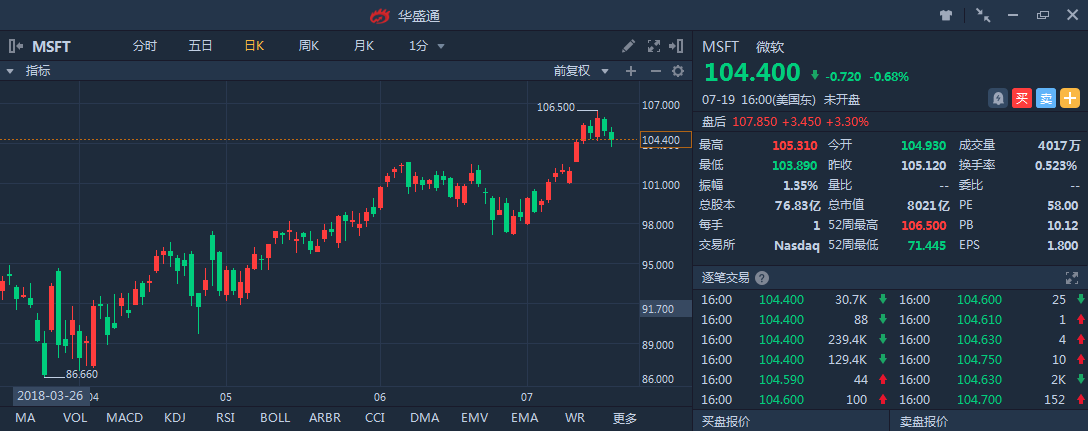
Task: Click 更多 to show more indicators
Action: [625, 417]
